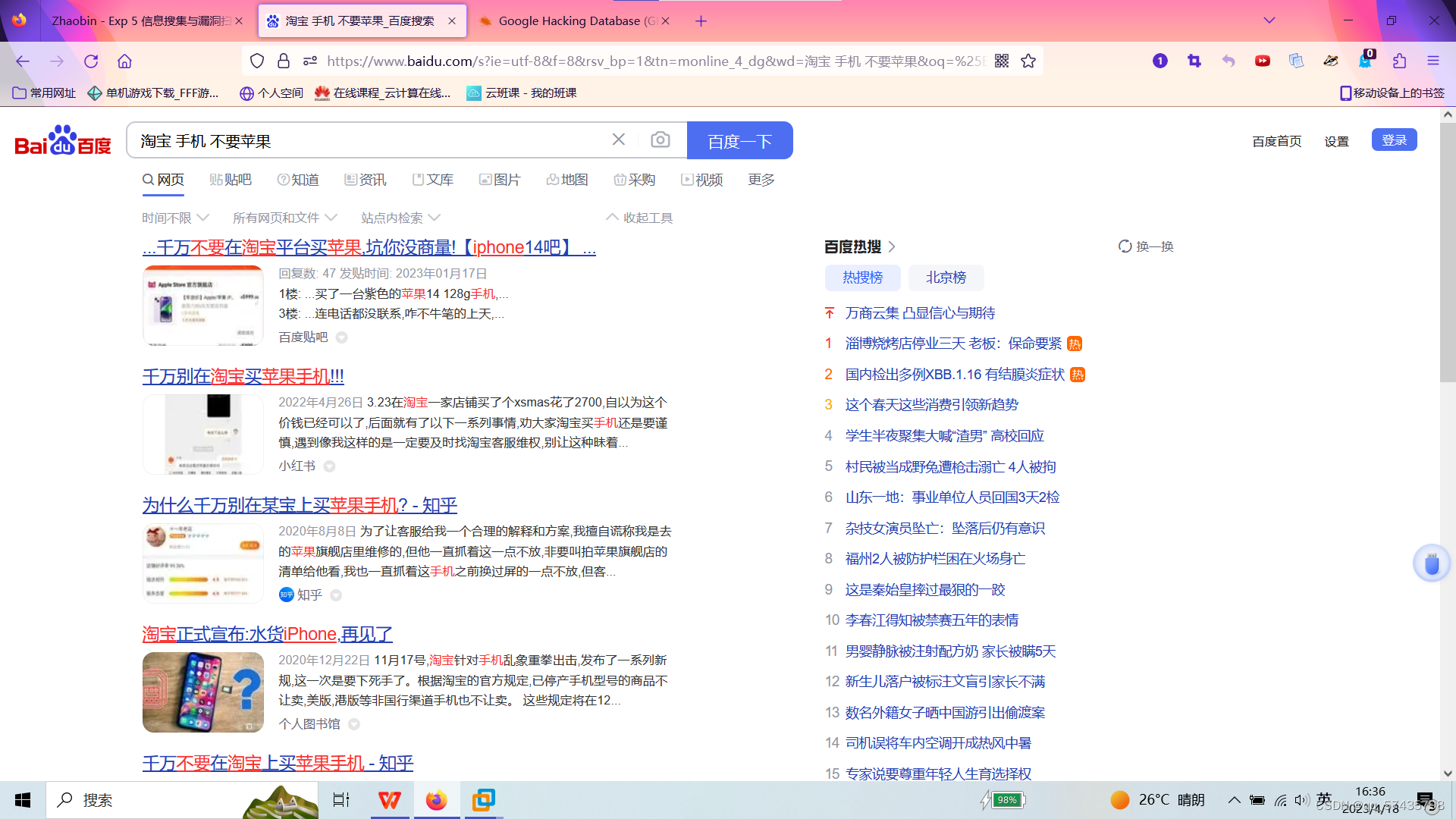The height and width of the screenshot is (819, 1456).
Task: Close the Baidu search browser tab
Action: coord(452,21)
